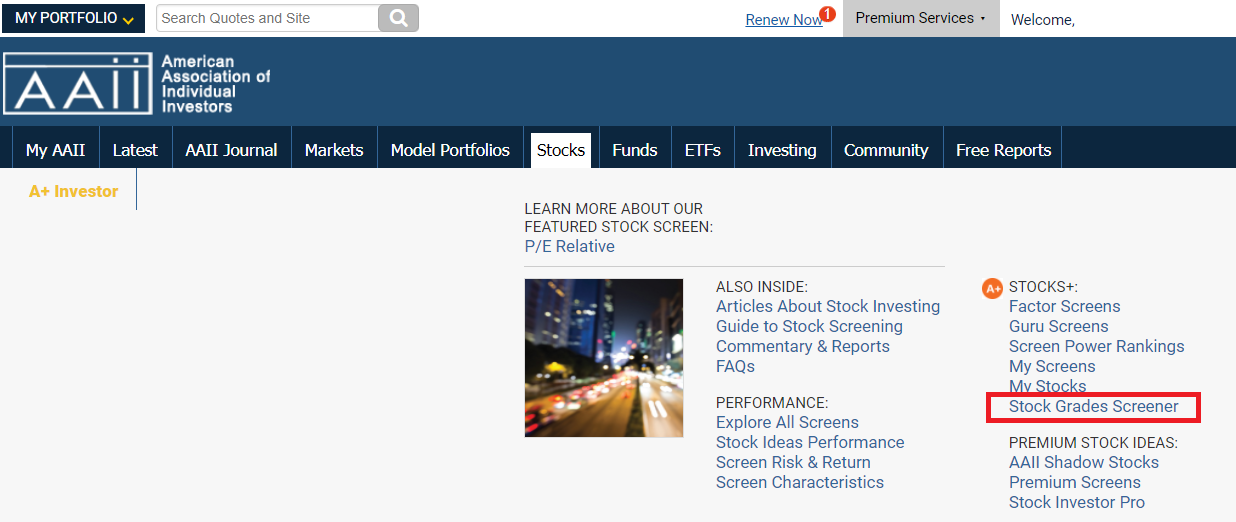Open the Investing tab
1236x522 pixels.
point(782,150)
